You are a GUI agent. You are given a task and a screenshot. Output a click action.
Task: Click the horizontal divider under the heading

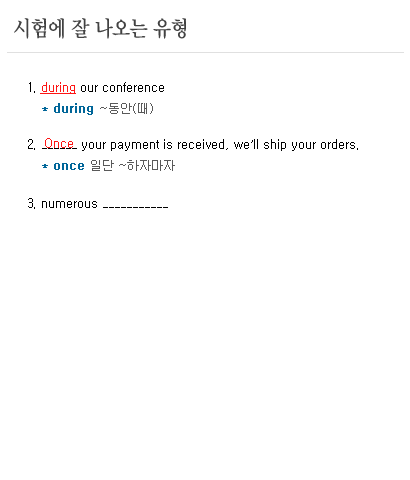[x=205, y=52]
